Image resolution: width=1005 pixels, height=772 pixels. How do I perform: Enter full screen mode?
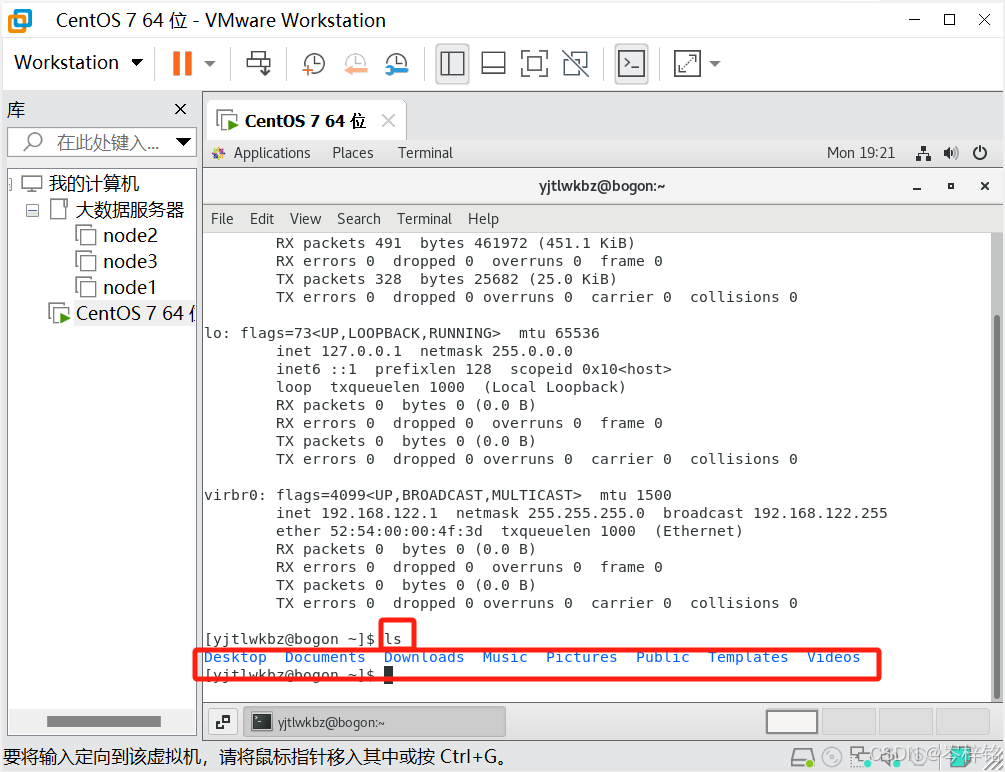coord(534,63)
